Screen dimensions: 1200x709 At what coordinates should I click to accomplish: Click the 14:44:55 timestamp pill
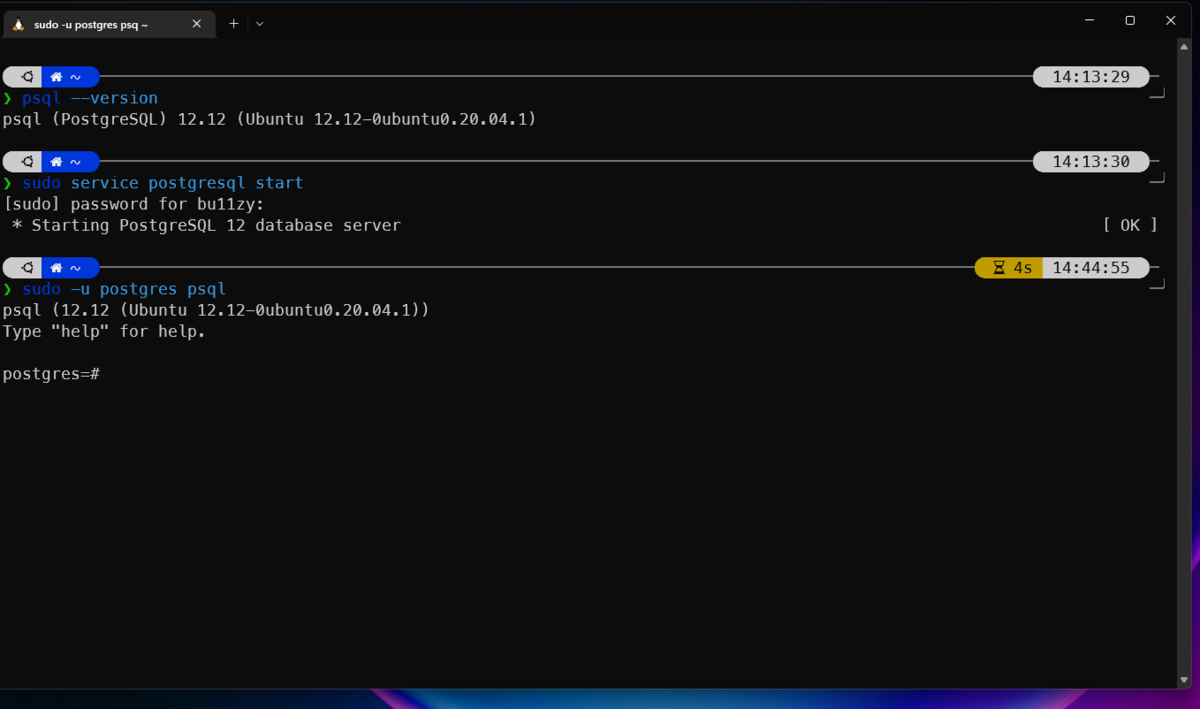click(x=1091, y=267)
